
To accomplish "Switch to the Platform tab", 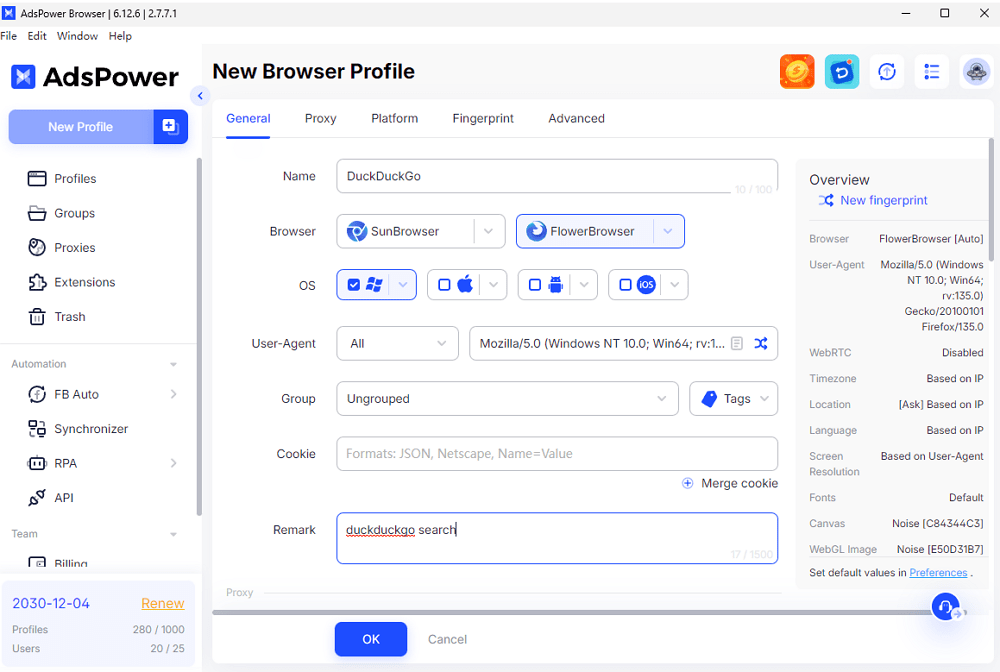I will pos(394,118).
